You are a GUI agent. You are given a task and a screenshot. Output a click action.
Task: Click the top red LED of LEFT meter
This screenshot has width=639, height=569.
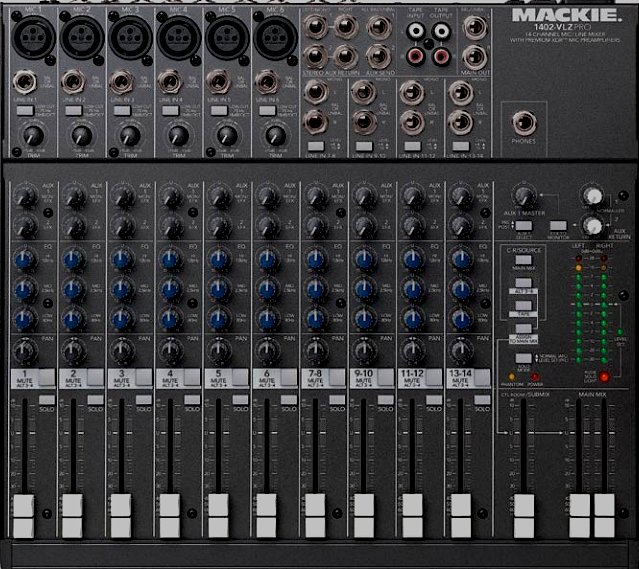click(x=579, y=258)
